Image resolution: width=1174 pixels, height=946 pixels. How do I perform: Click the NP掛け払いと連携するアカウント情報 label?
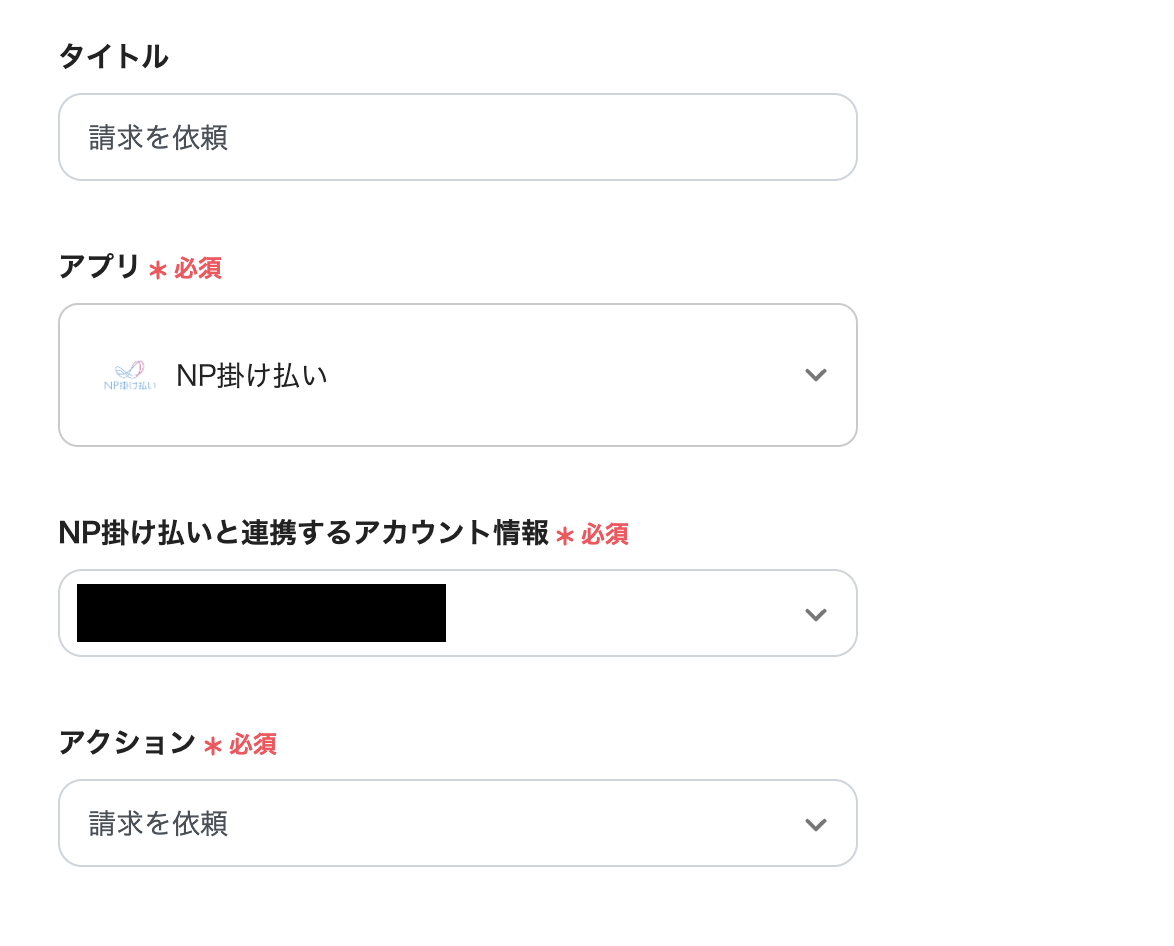pos(304,533)
